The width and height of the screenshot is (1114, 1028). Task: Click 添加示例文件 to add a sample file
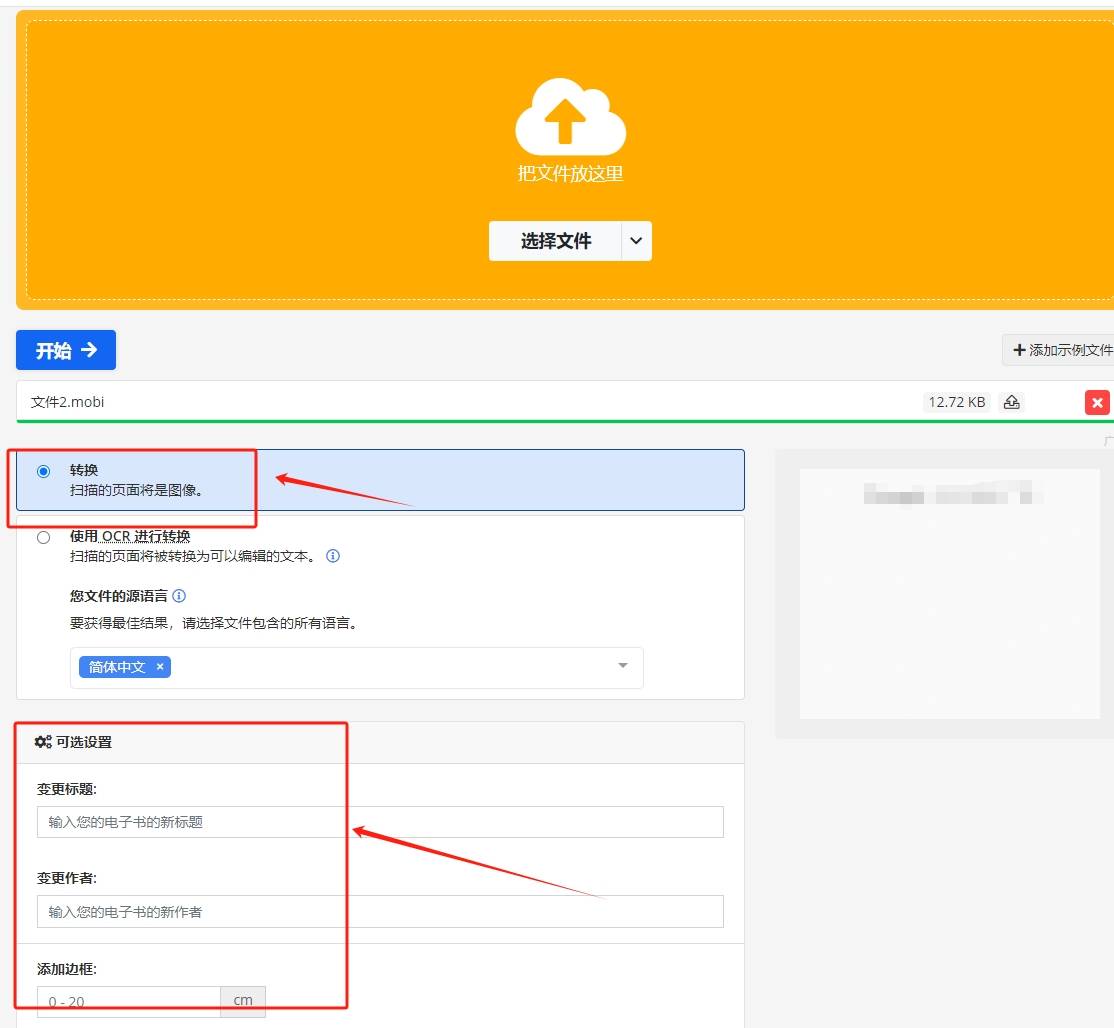point(1060,349)
